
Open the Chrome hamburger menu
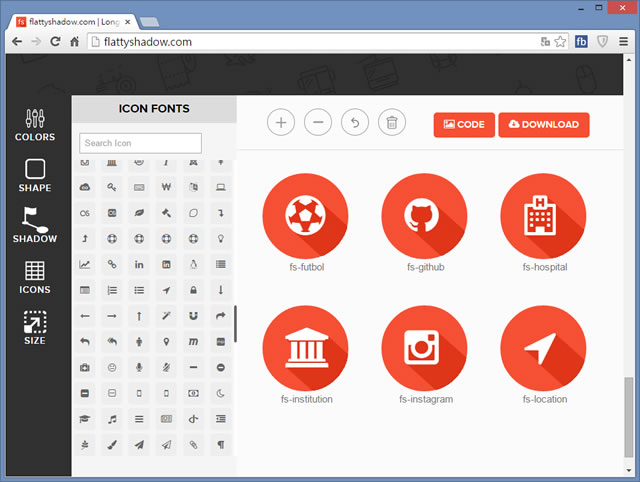coord(624,42)
